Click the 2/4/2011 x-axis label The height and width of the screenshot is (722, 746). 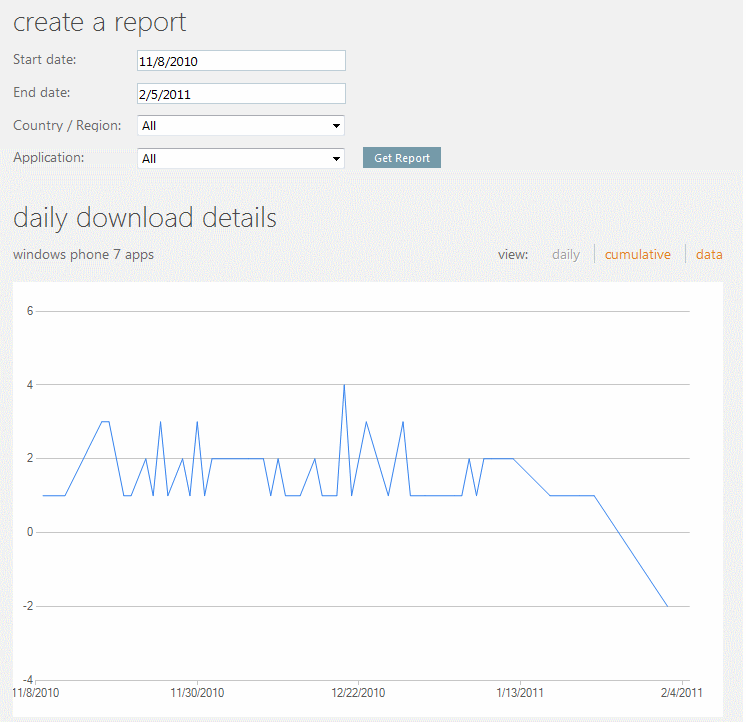682,693
